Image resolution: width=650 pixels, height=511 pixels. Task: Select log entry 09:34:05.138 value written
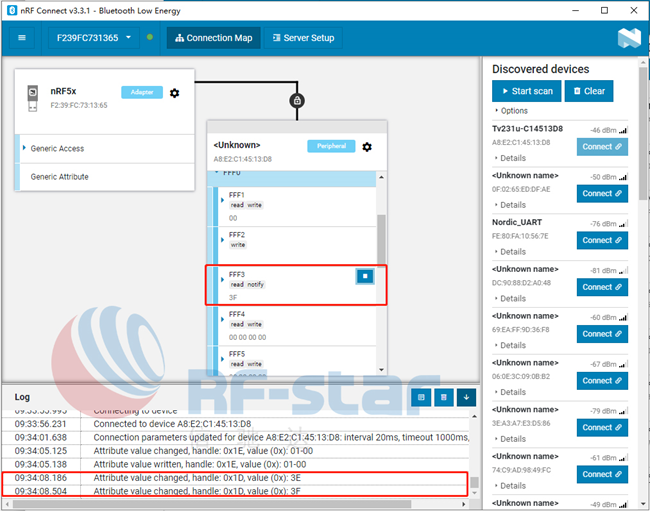click(235, 465)
